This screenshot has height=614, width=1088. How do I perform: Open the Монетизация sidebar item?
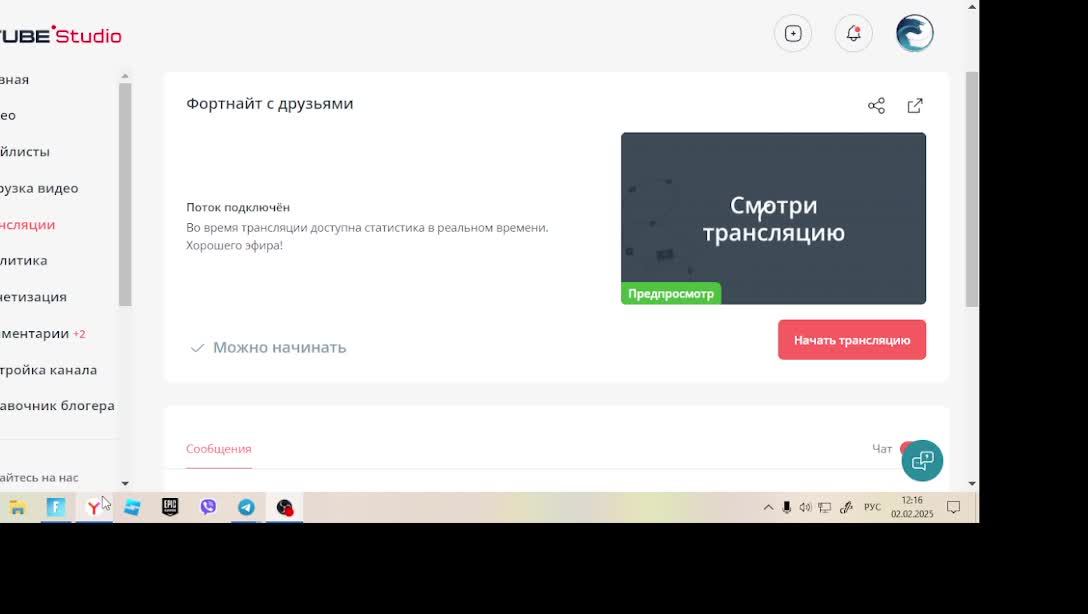point(33,297)
